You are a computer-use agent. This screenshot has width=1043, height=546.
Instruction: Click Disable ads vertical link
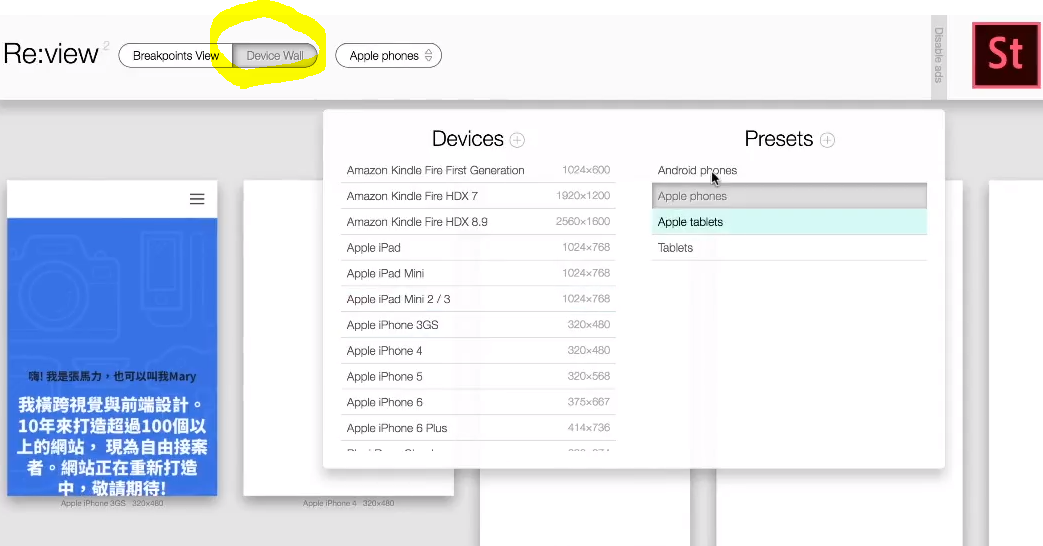point(939,55)
